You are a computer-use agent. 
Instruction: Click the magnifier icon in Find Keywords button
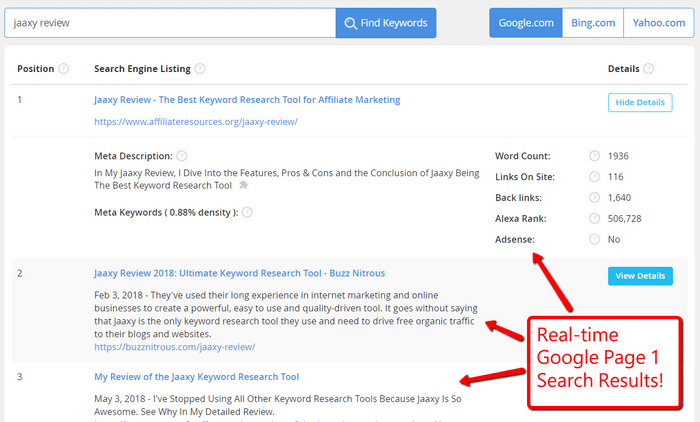[350, 23]
